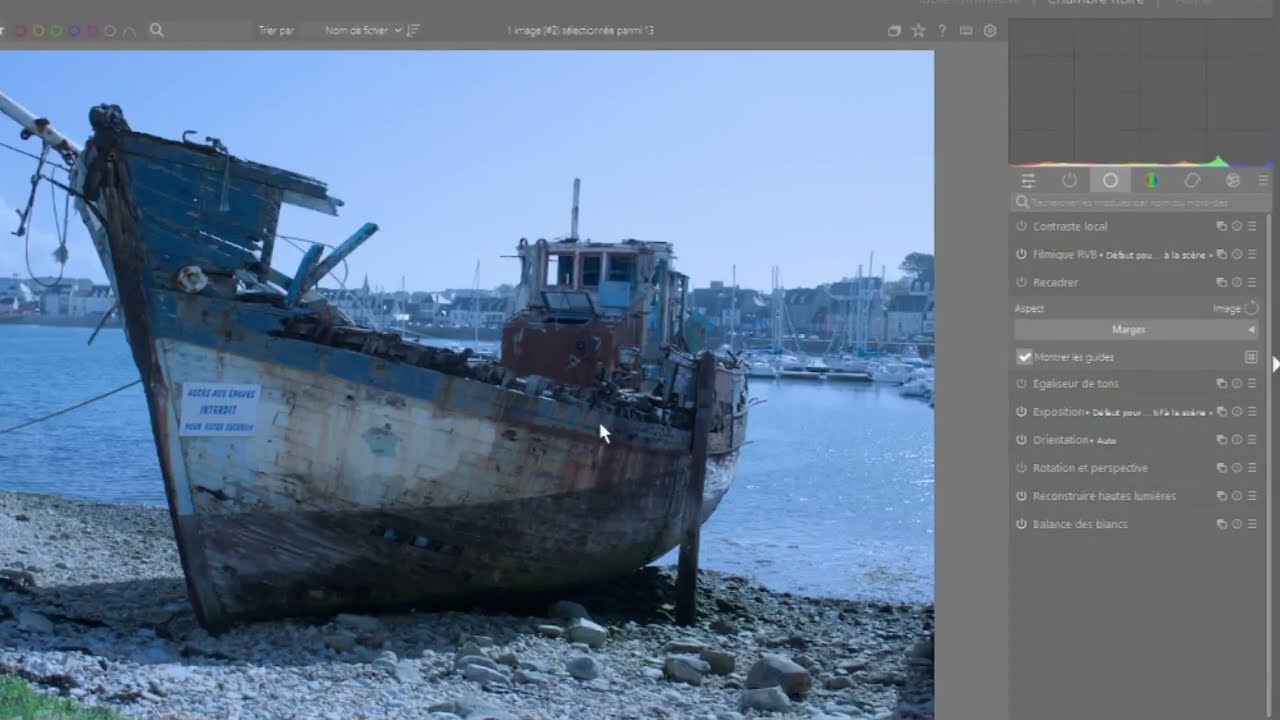
Task: Switch to the color modules tab
Action: pos(1151,180)
